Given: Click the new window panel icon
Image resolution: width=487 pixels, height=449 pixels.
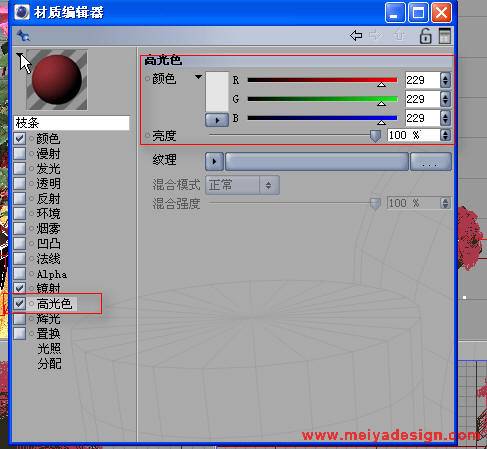Looking at the screenshot, I should [445, 36].
